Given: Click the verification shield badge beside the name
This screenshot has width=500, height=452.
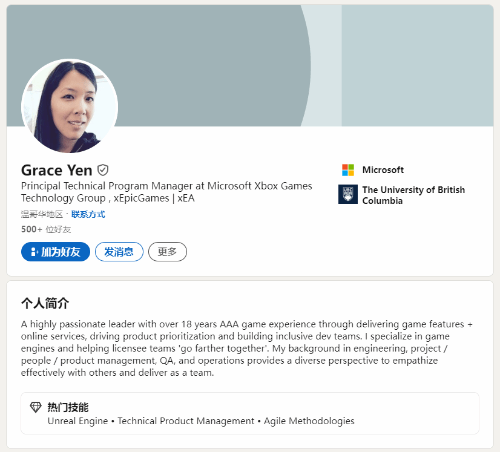Looking at the screenshot, I should click(x=103, y=170).
